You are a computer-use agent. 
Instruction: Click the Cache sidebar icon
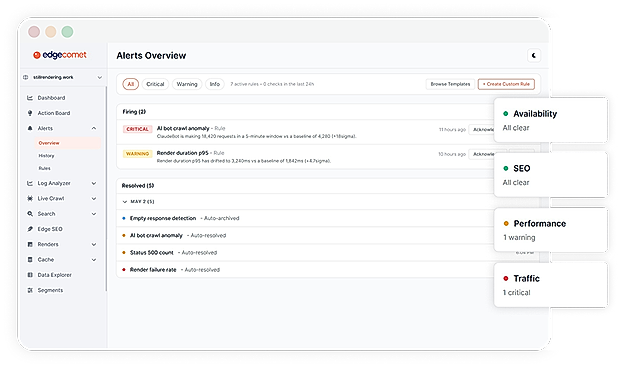point(30,260)
